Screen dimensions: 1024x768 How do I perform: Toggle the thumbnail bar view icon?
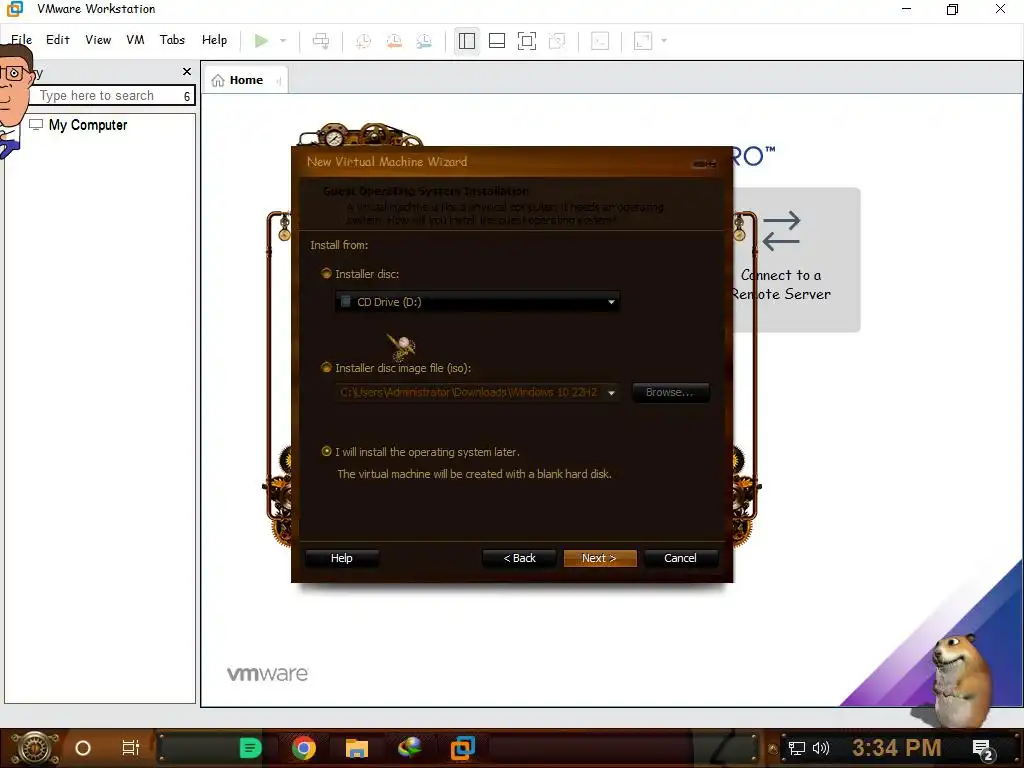(x=497, y=41)
